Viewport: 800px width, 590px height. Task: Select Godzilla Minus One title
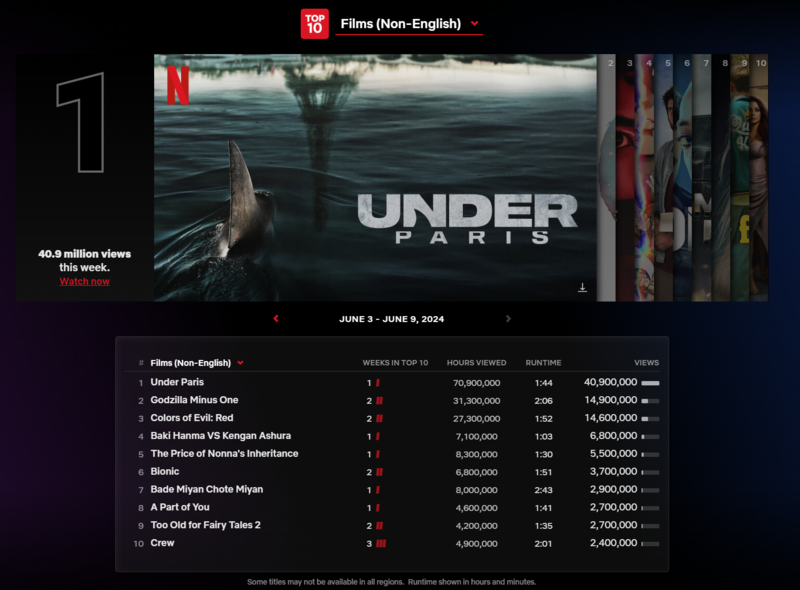194,400
